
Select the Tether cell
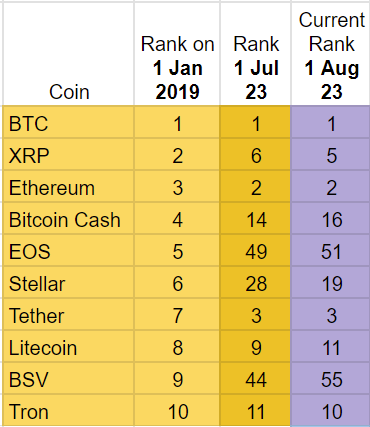pyautogui.click(x=69, y=314)
